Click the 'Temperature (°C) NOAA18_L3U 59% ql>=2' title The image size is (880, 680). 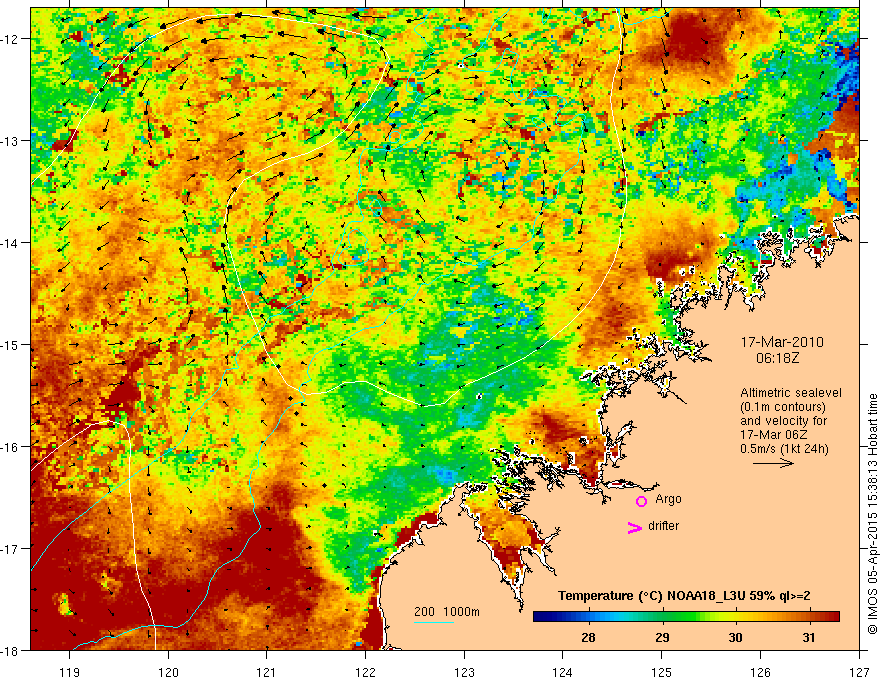point(684,596)
